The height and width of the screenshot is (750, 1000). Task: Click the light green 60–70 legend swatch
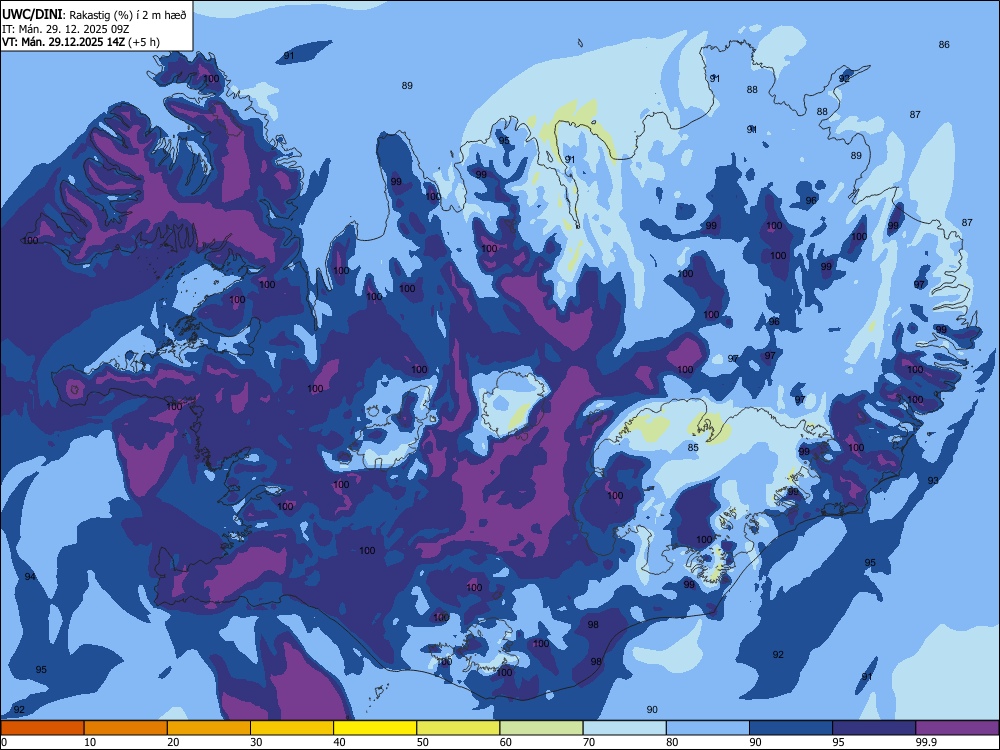(541, 728)
